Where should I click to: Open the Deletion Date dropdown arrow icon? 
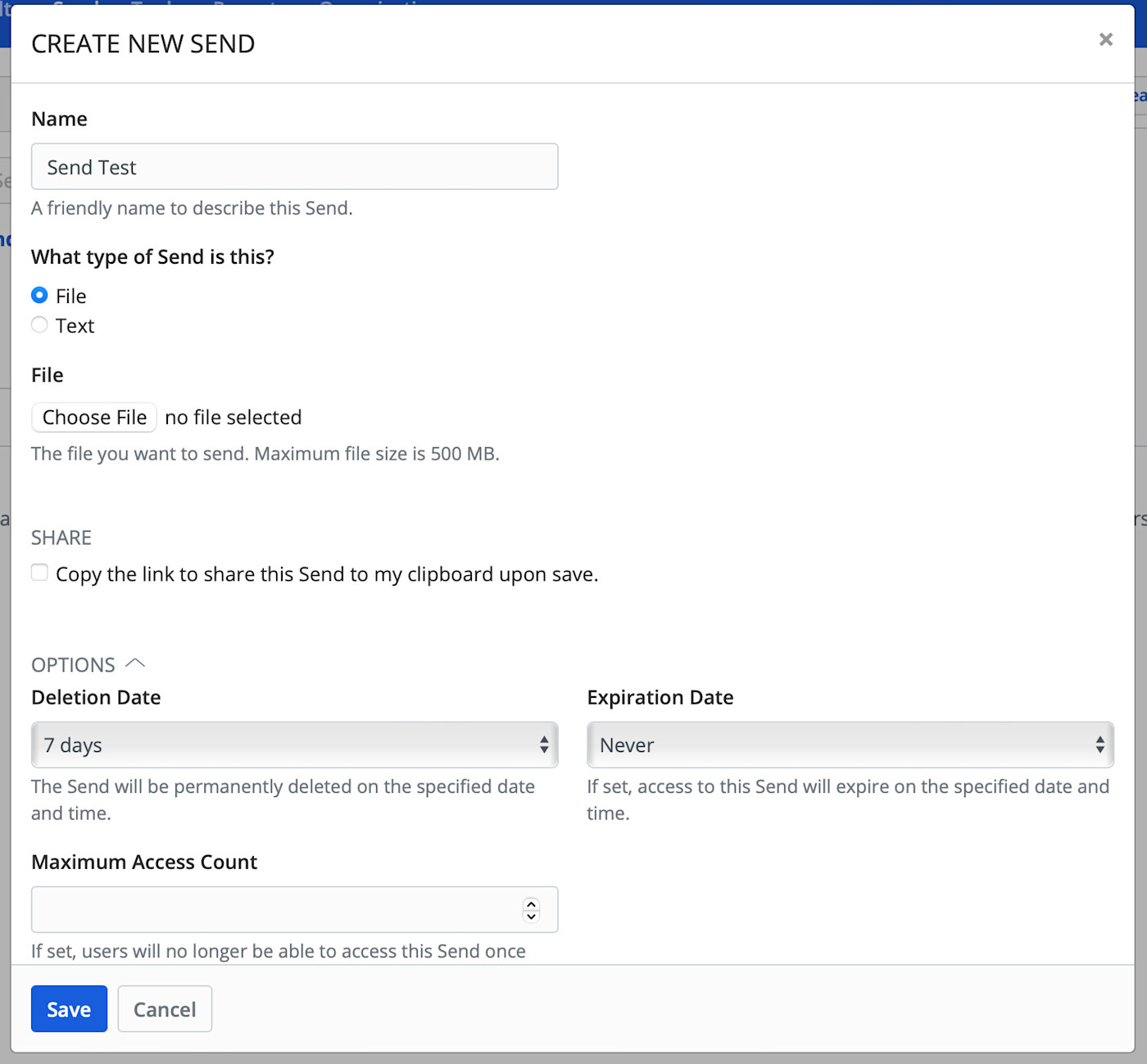tap(544, 745)
